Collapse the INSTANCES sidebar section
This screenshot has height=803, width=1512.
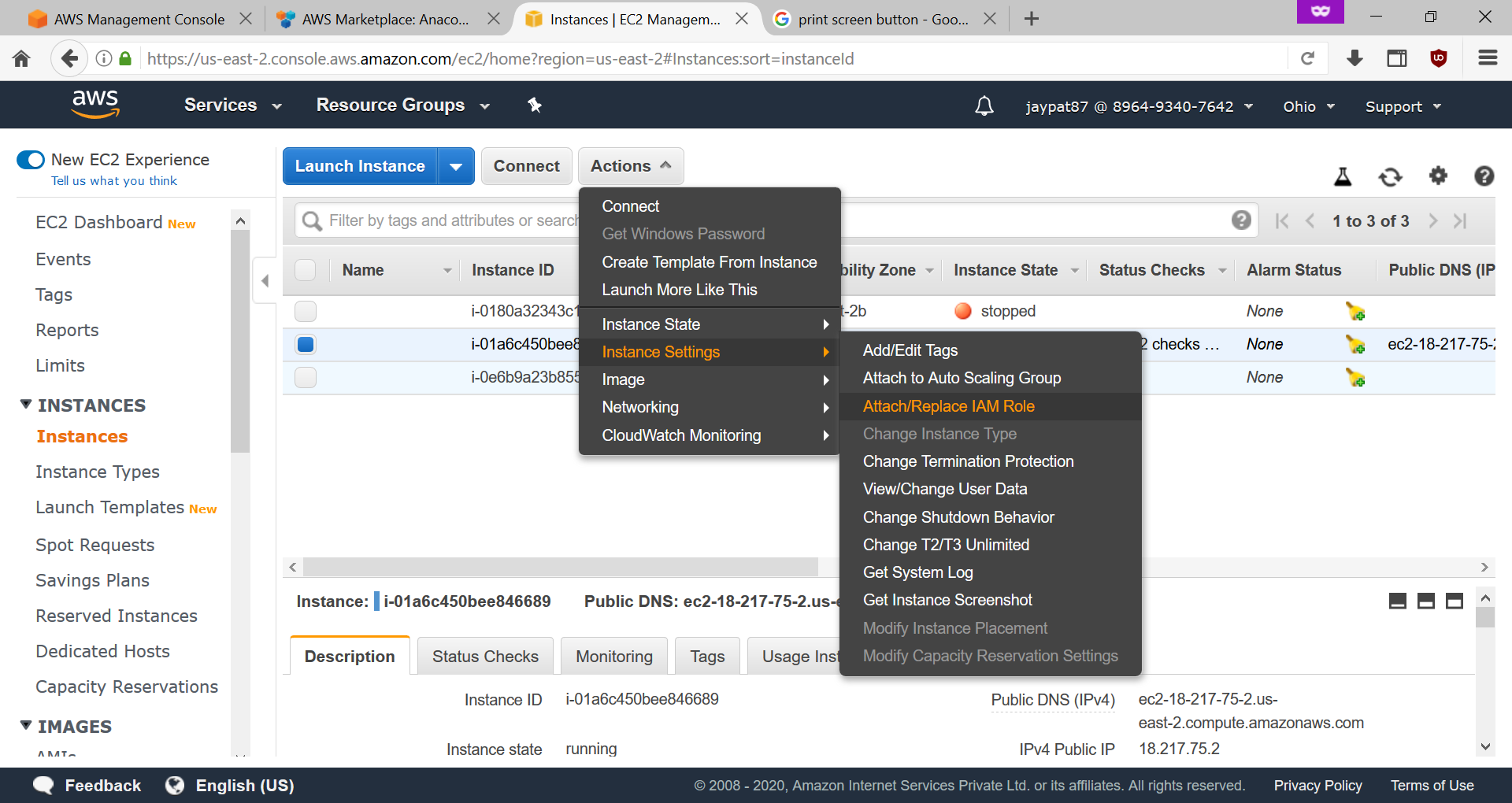pyautogui.click(x=26, y=405)
